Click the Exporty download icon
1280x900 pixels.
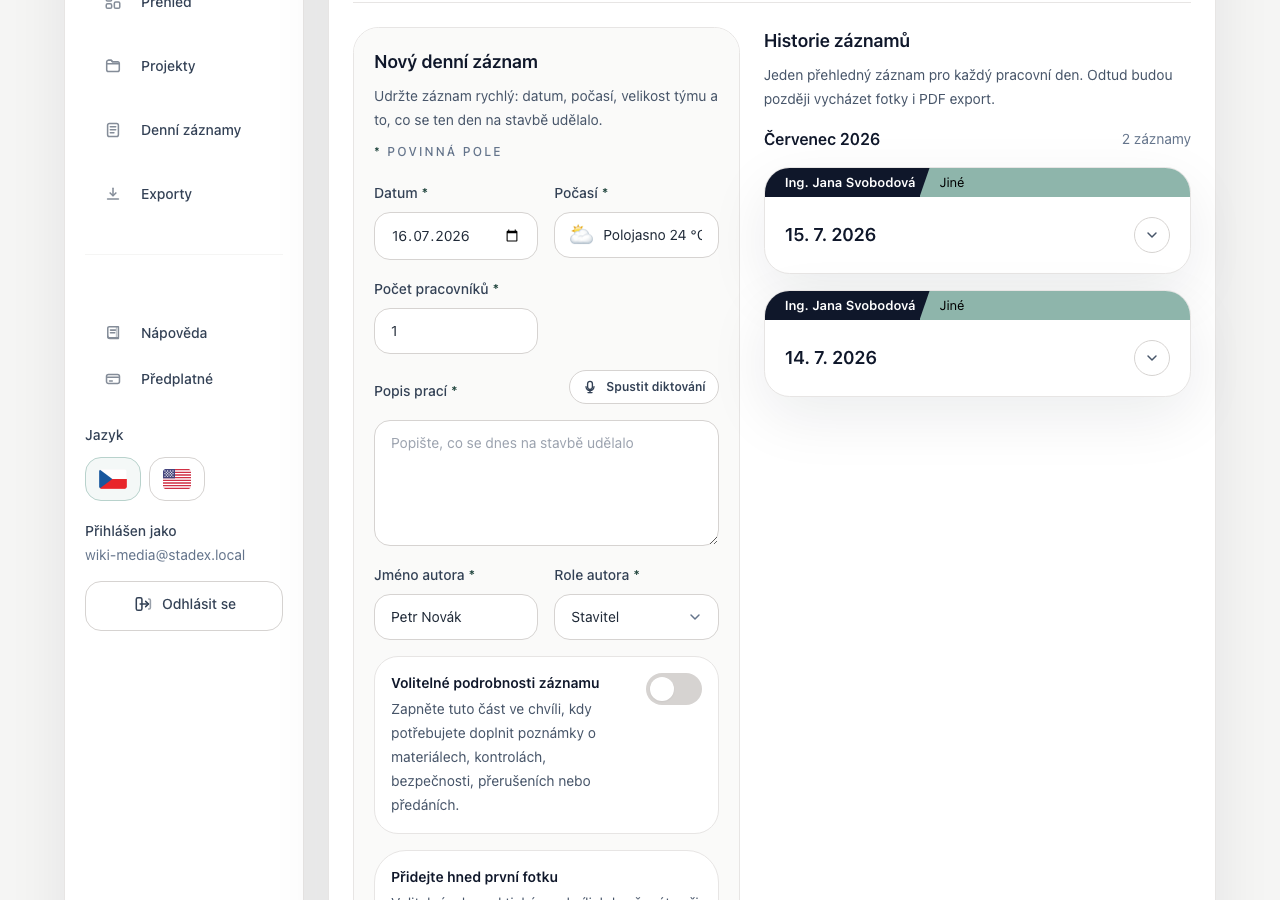(113, 194)
